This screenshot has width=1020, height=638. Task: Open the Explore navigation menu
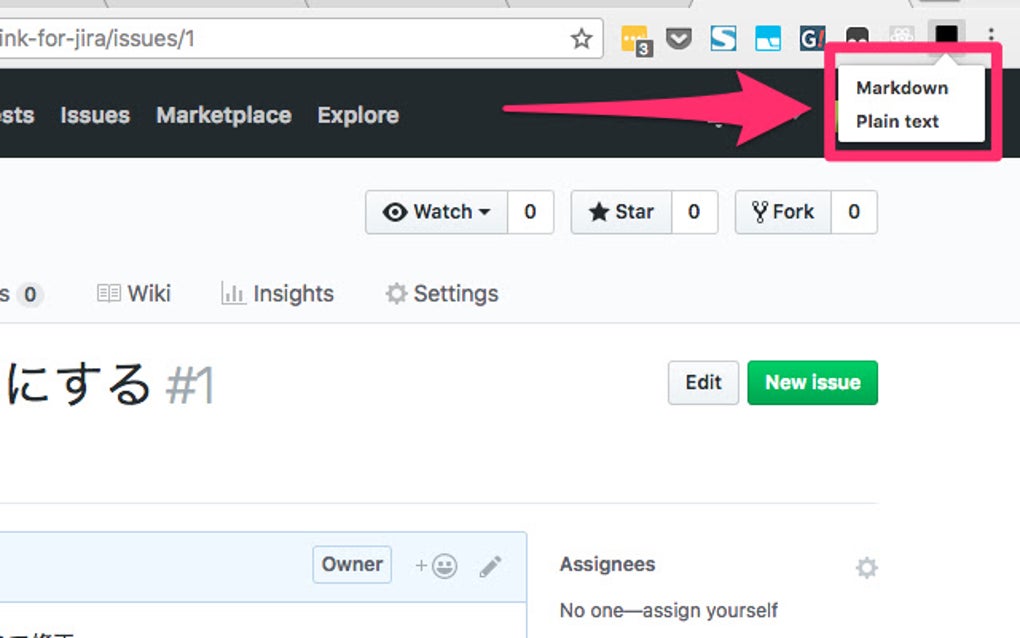(x=357, y=115)
